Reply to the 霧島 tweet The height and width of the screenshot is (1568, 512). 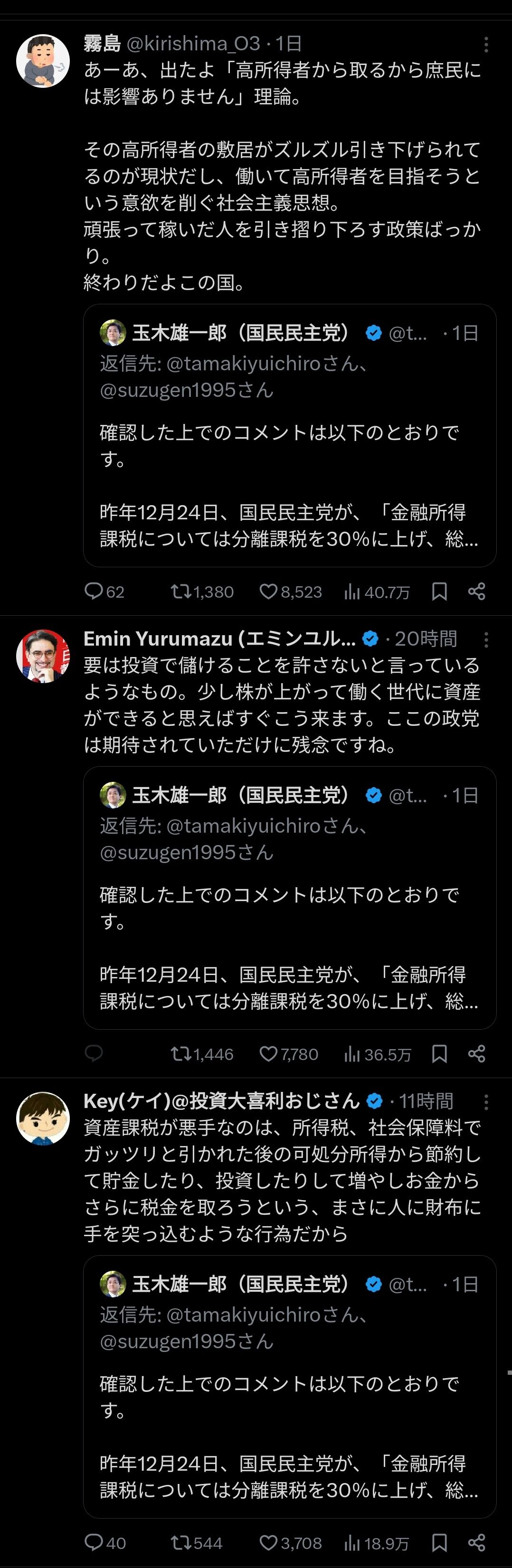coord(94,591)
